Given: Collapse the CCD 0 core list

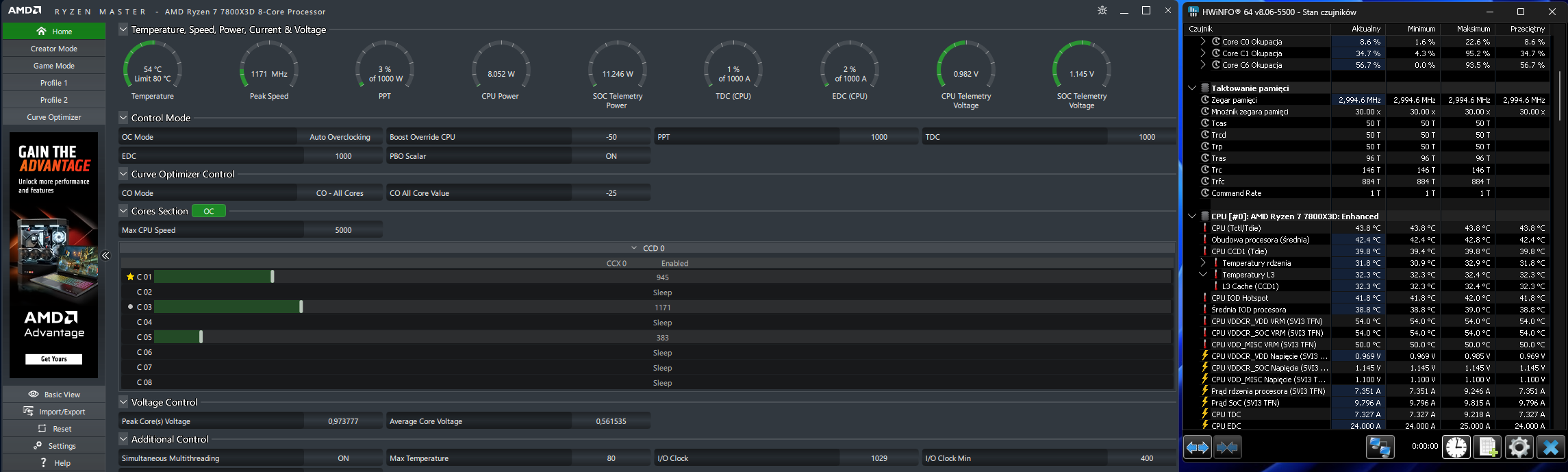Looking at the screenshot, I should click(634, 248).
